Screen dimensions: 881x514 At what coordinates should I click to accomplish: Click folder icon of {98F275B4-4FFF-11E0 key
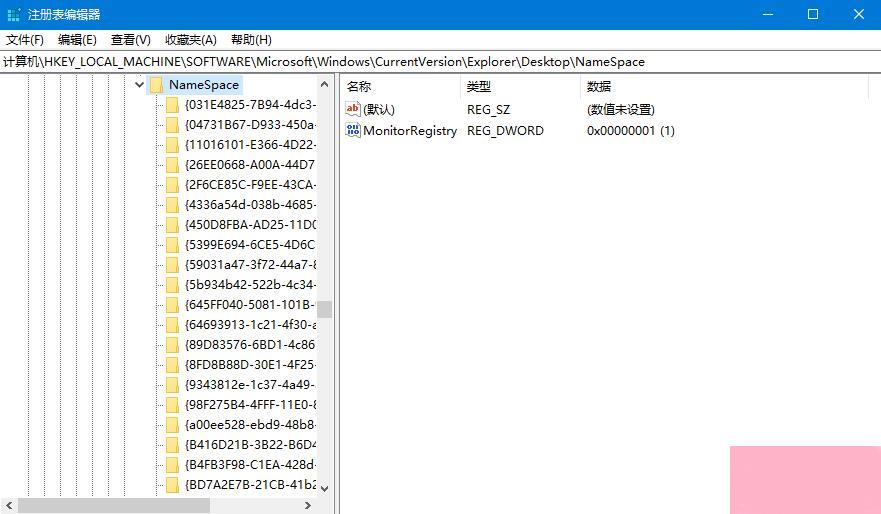[x=172, y=404]
